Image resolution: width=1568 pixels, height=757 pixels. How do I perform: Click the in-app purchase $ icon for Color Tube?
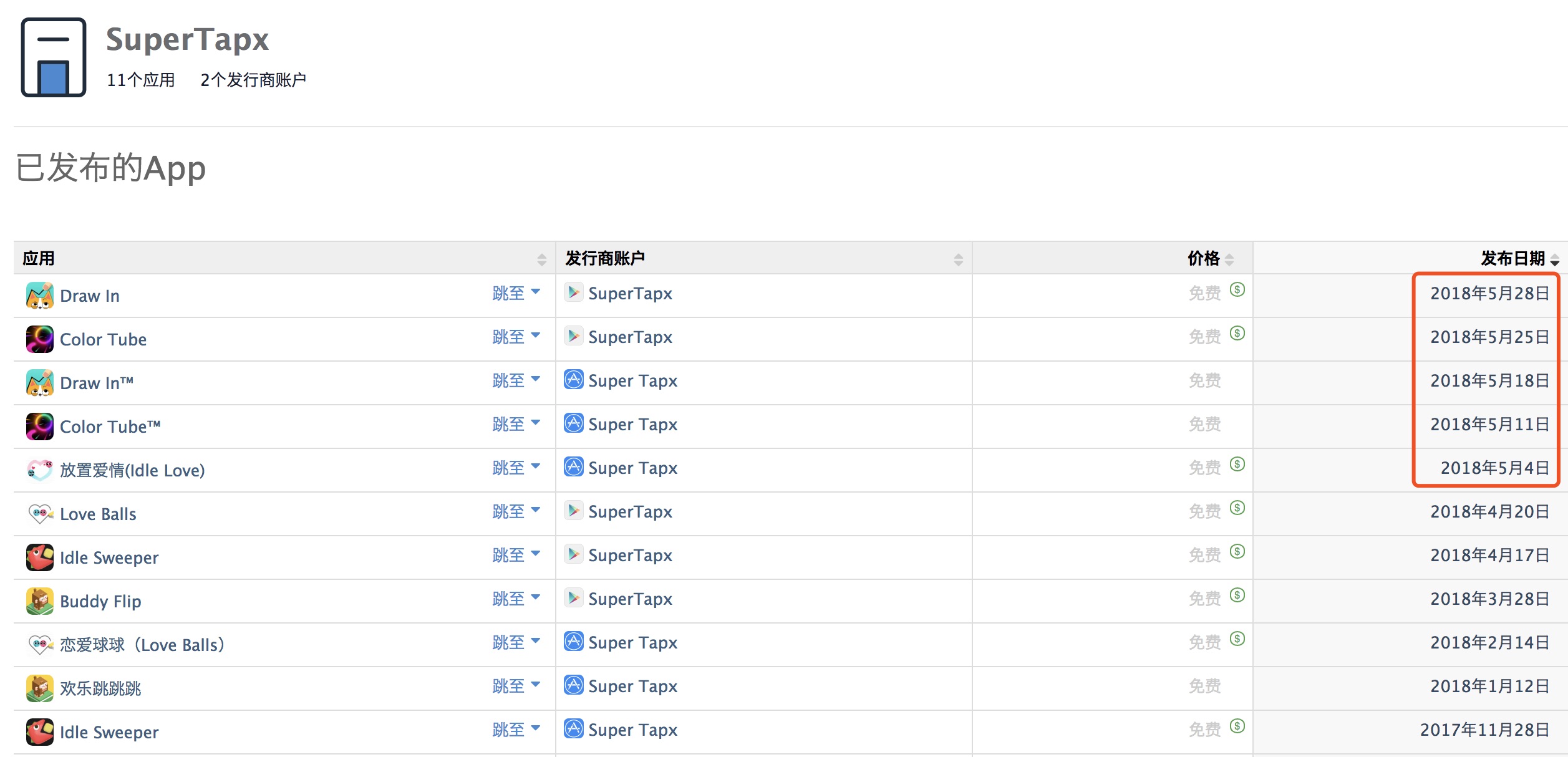[x=1237, y=333]
